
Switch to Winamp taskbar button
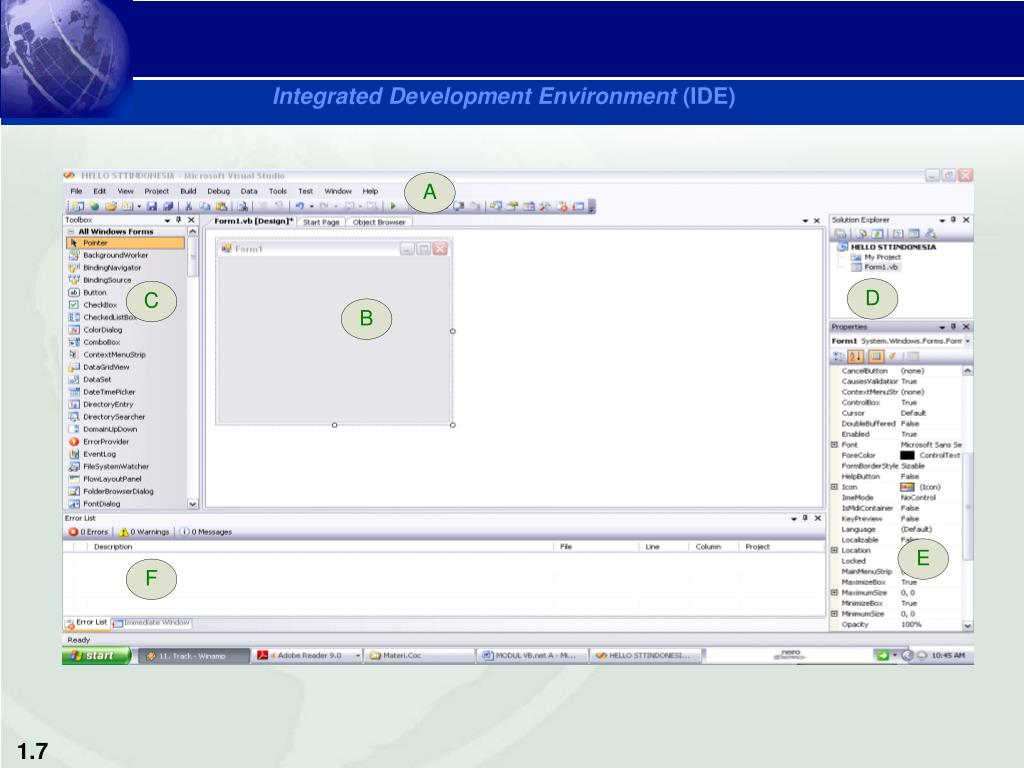(x=195, y=656)
